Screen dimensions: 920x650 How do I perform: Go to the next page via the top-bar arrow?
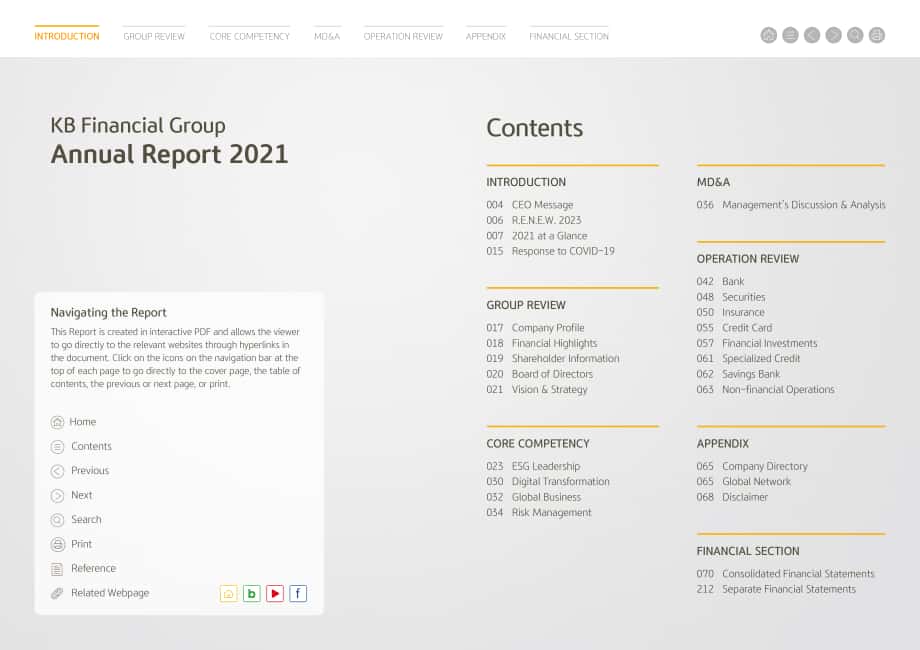[834, 35]
